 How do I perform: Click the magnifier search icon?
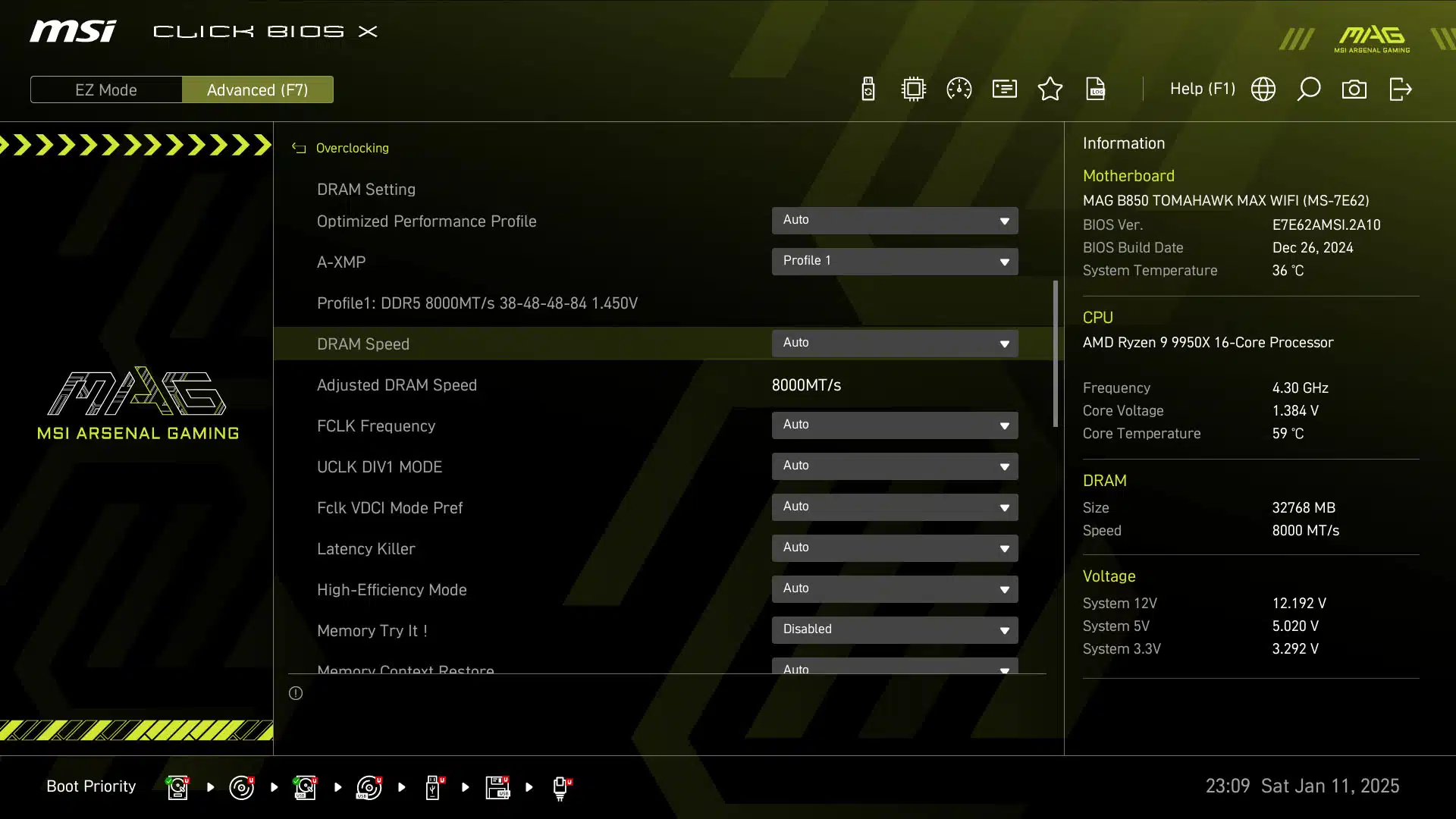tap(1309, 89)
